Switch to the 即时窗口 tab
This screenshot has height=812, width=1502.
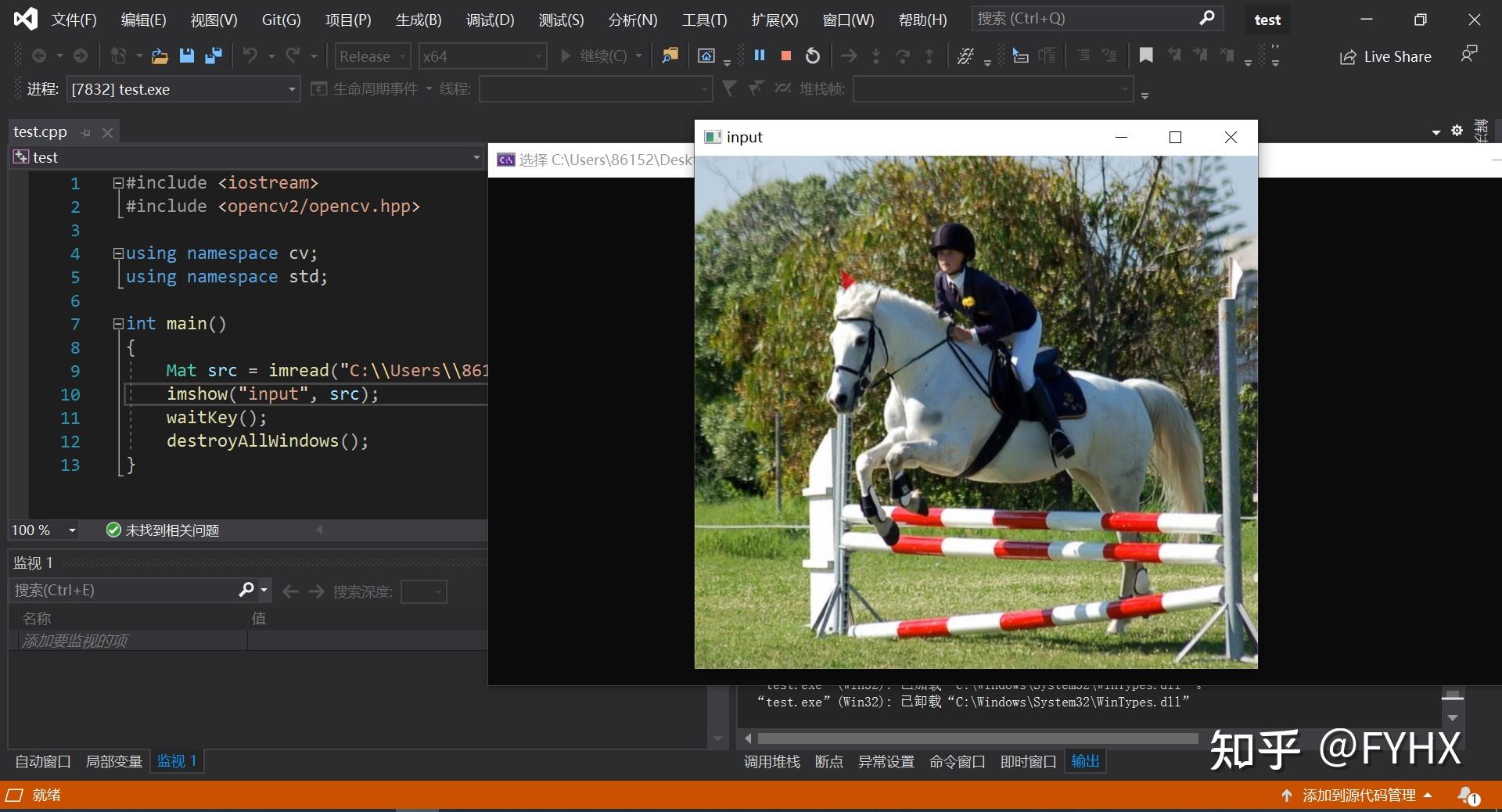click(1029, 761)
